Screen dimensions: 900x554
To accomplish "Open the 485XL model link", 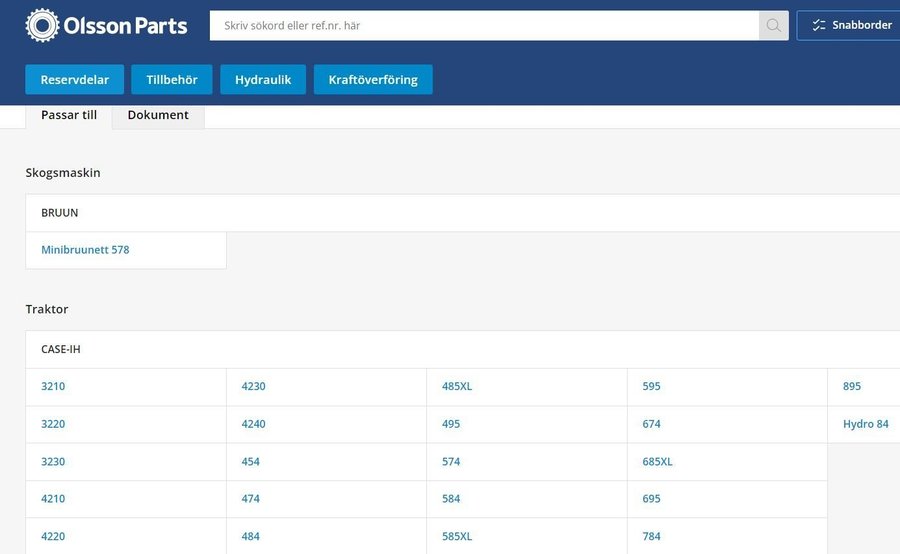I will [457, 387].
